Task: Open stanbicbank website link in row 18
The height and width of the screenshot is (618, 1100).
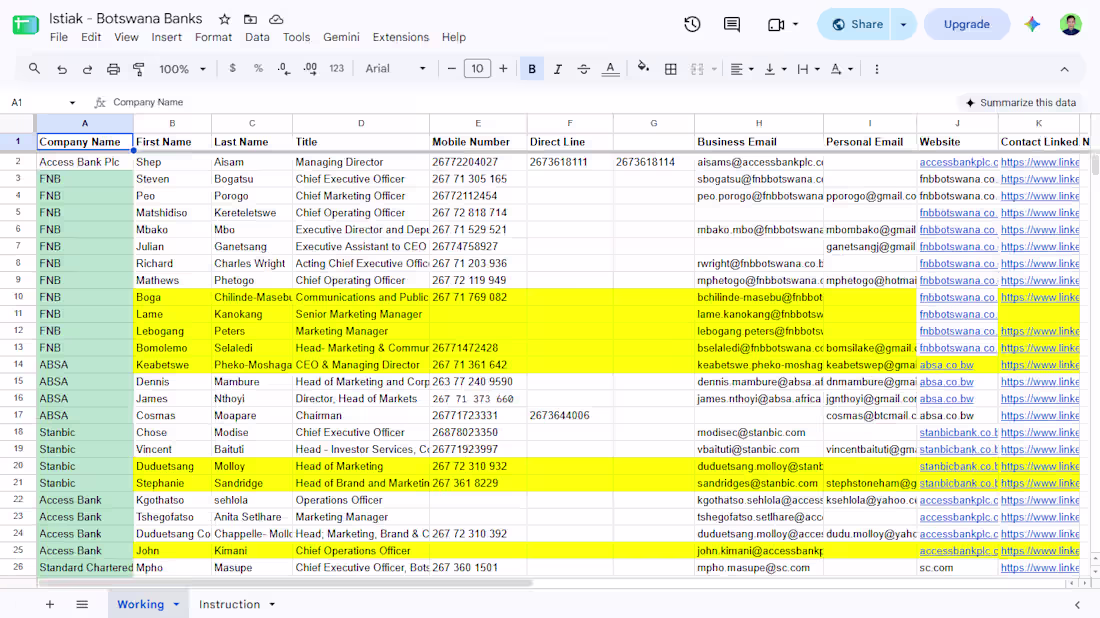Action: click(x=958, y=432)
